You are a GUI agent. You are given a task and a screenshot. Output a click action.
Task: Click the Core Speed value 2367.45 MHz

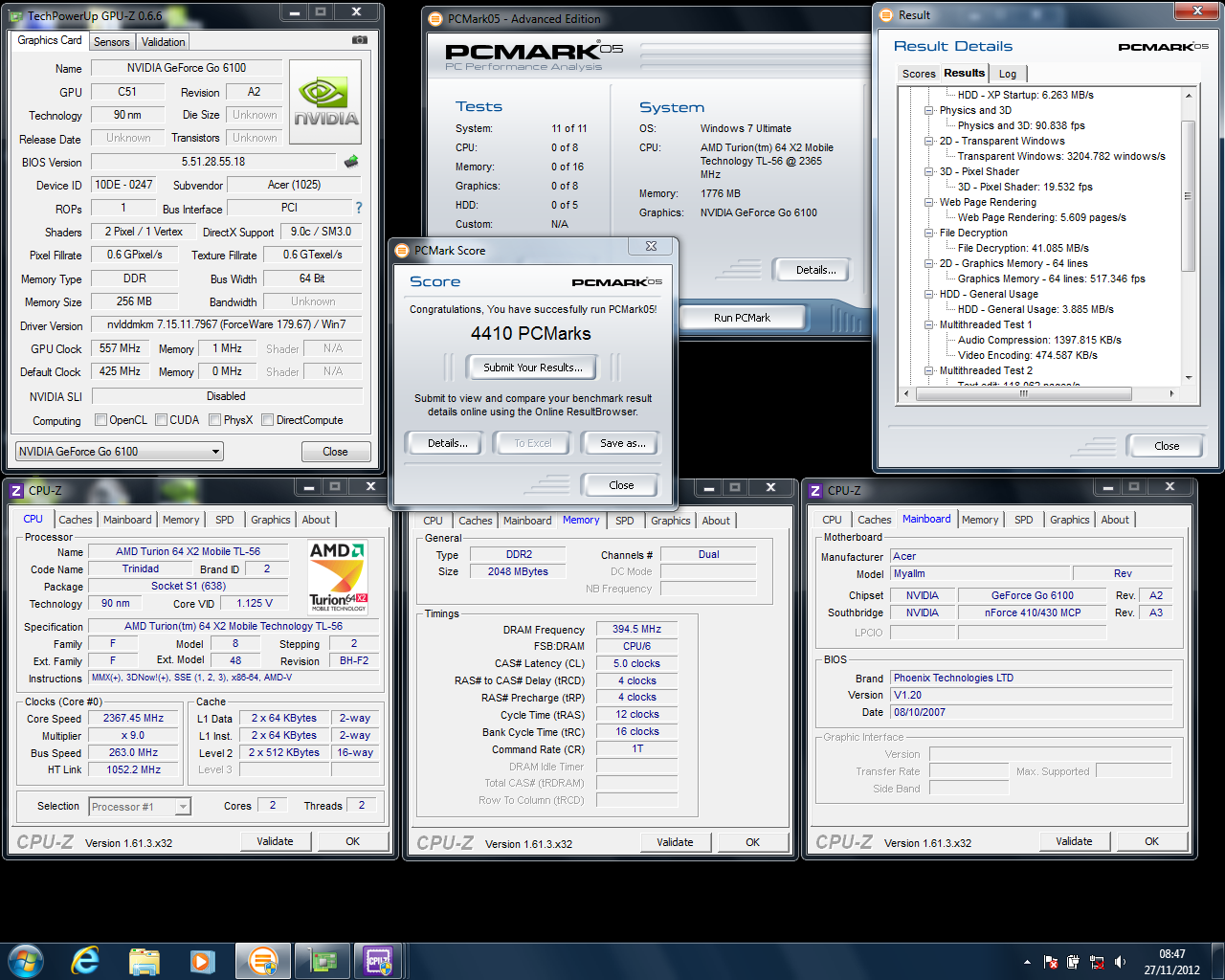click(x=134, y=718)
